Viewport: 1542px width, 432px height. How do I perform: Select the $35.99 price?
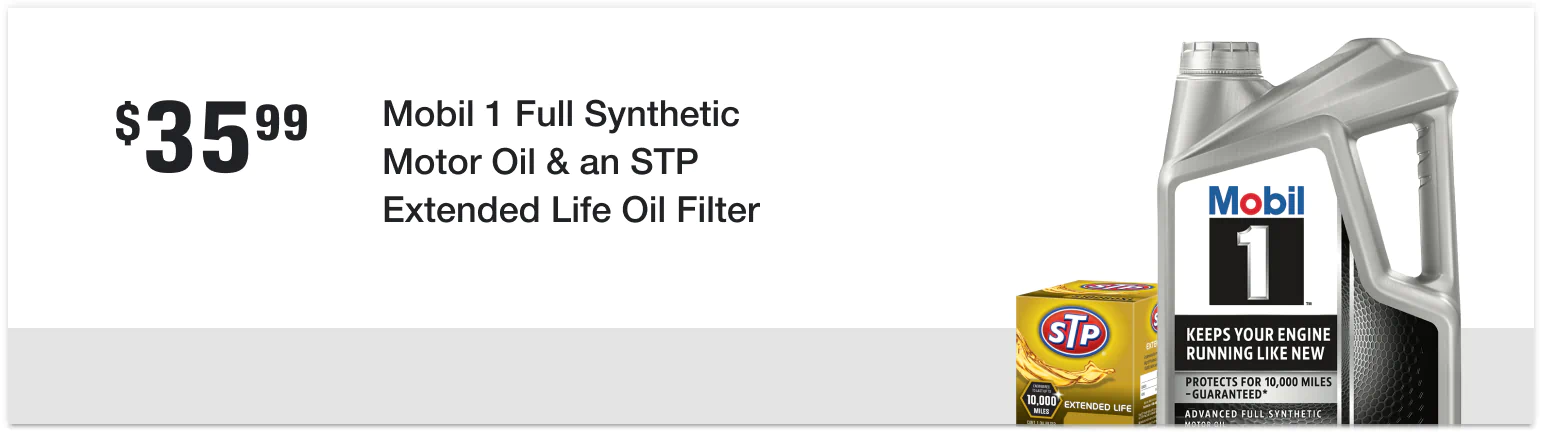[212, 136]
